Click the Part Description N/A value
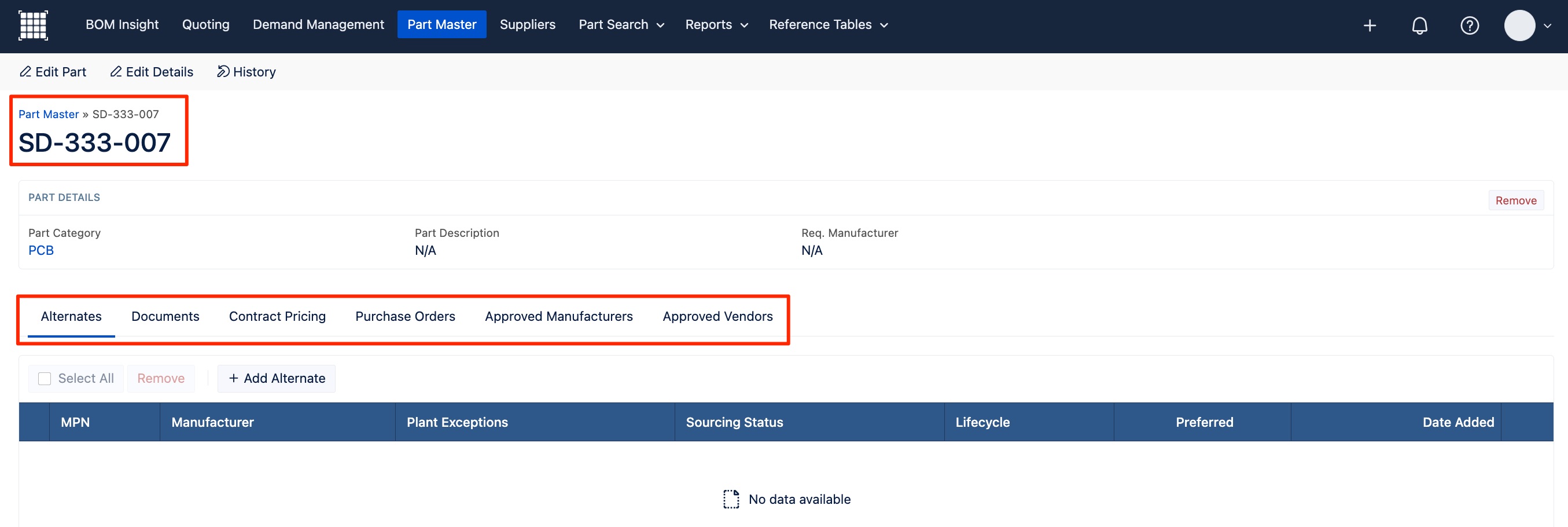The image size is (1568, 527). click(x=425, y=250)
